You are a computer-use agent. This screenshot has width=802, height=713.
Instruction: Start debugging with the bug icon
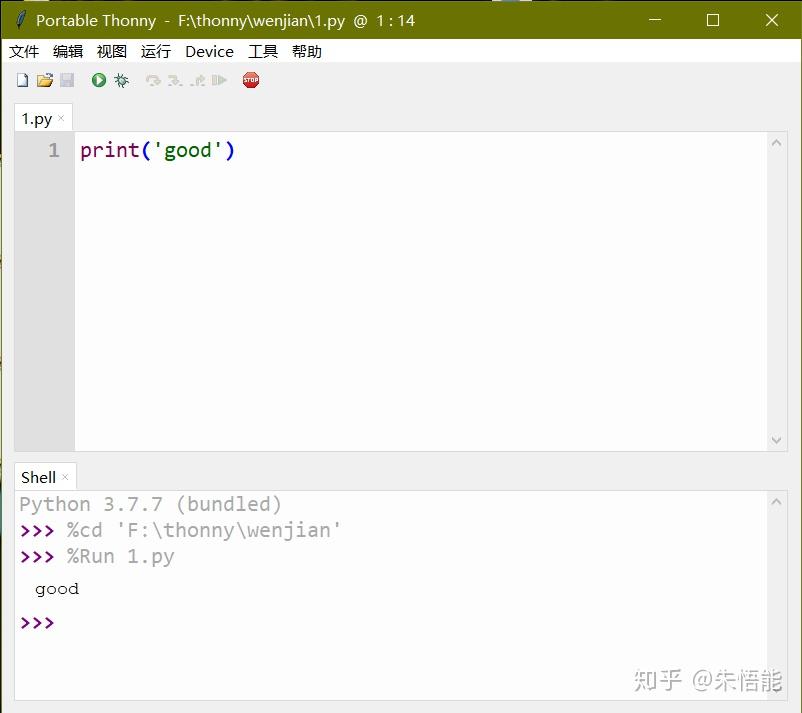coord(122,80)
